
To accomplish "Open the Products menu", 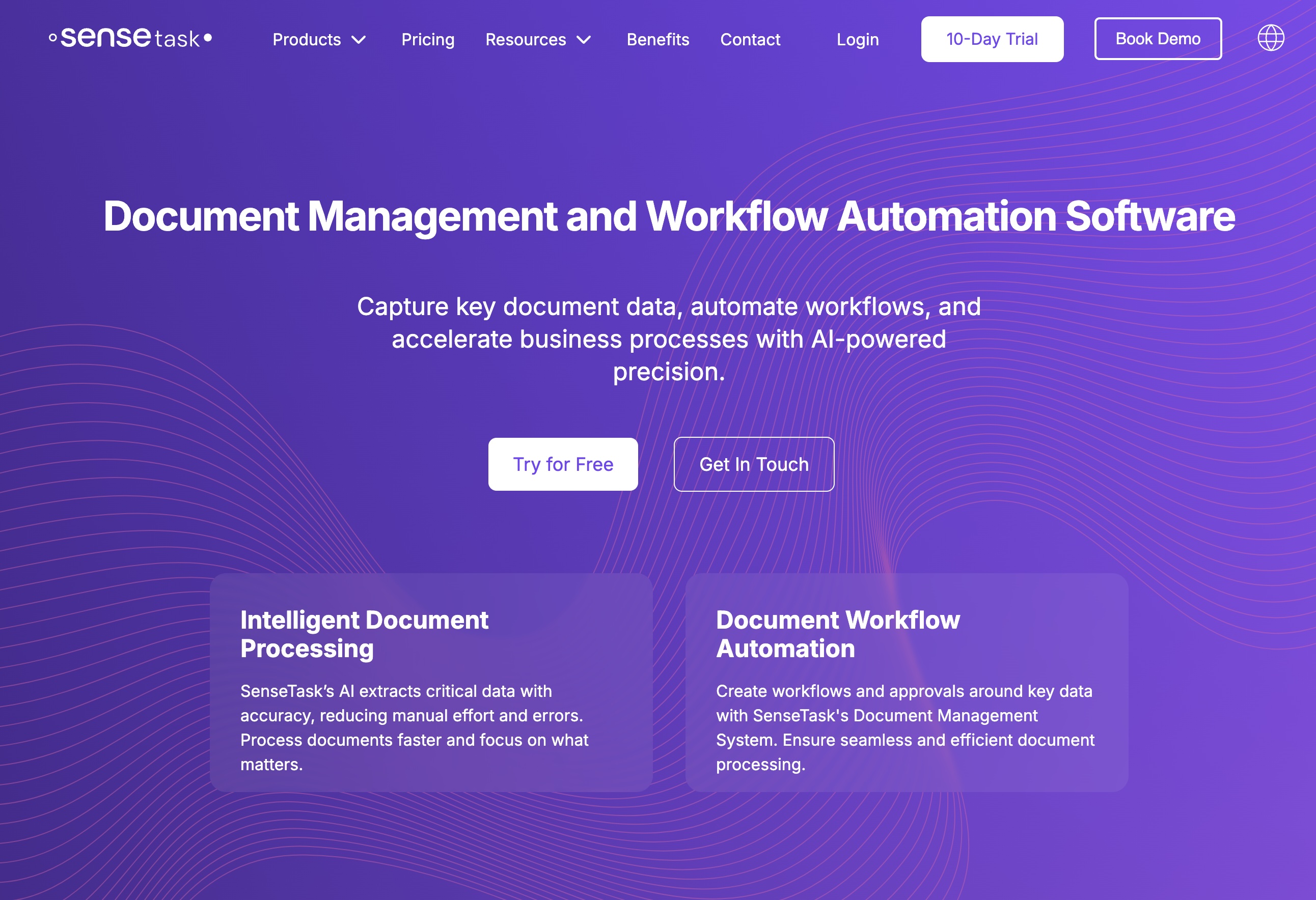I will pos(307,40).
